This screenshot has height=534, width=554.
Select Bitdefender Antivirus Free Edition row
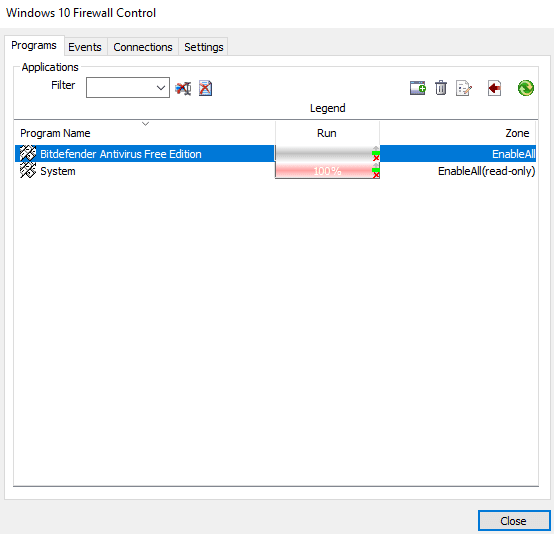click(275, 154)
